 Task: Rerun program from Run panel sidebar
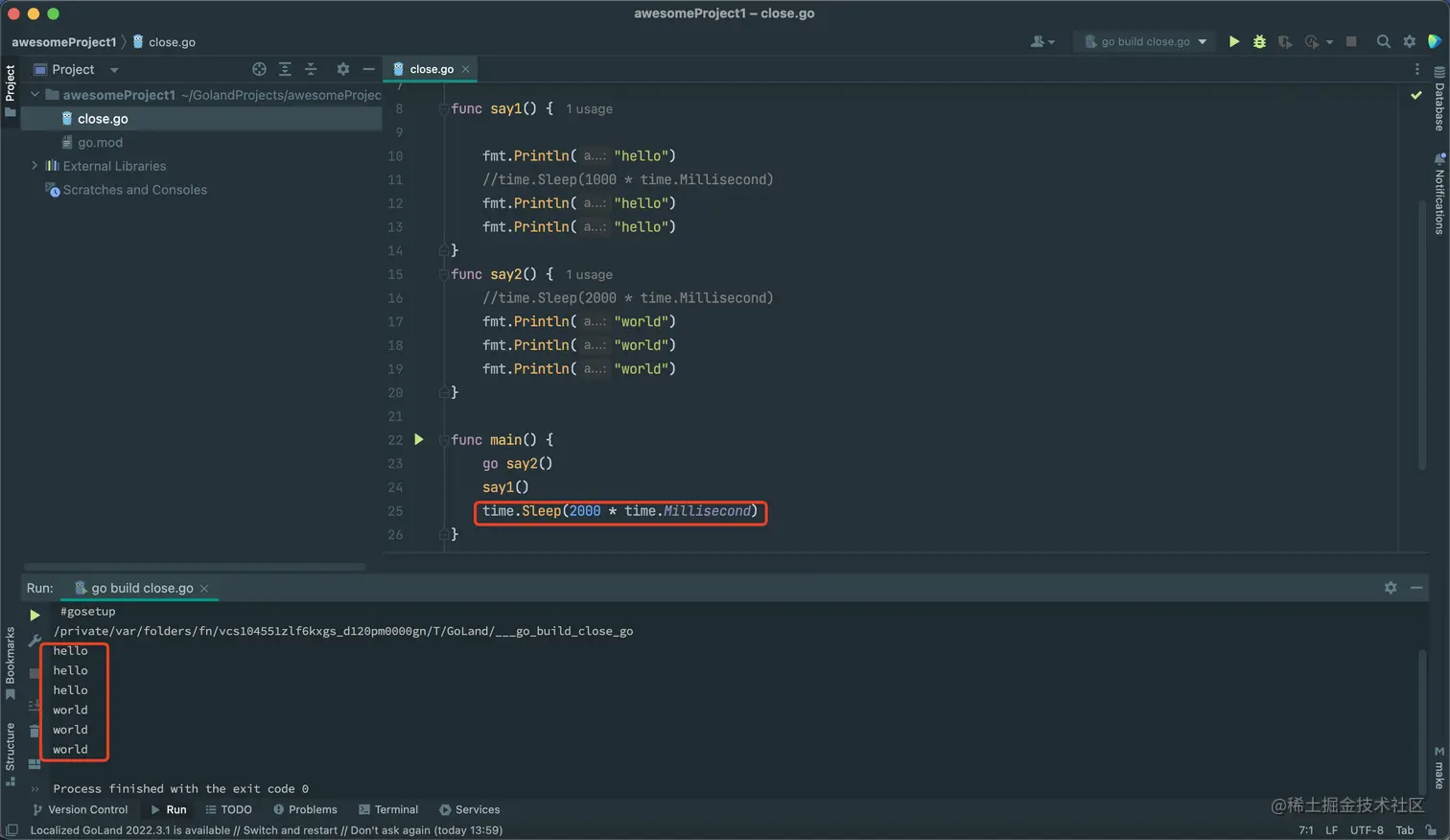tap(35, 615)
